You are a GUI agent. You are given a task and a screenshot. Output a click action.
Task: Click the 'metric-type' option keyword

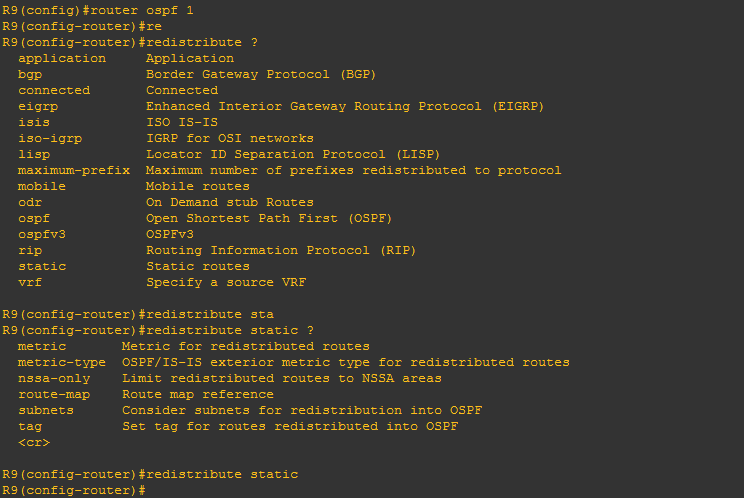point(62,363)
